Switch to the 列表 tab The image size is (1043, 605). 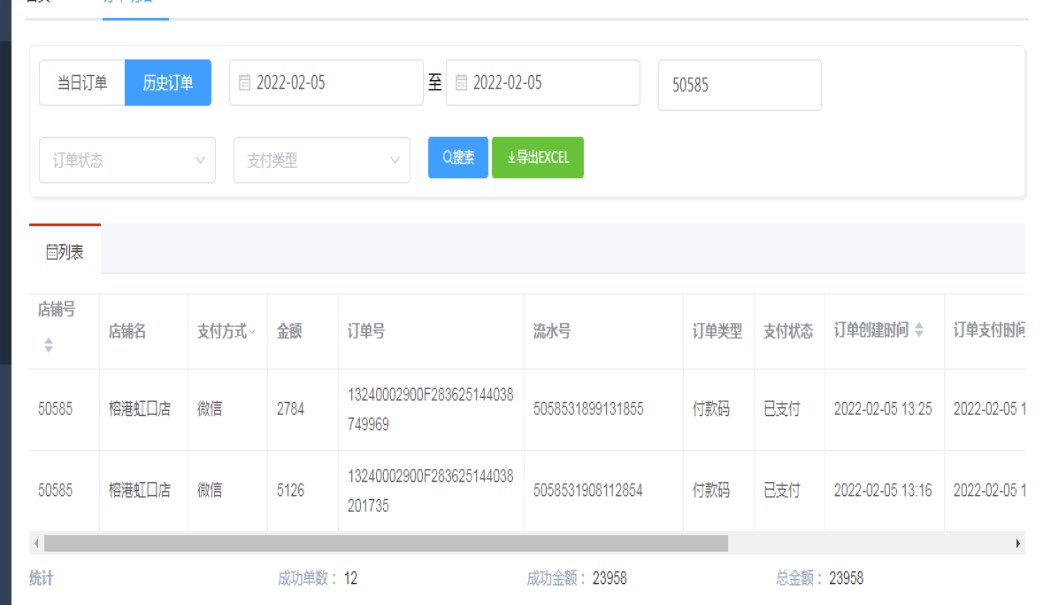click(x=65, y=252)
